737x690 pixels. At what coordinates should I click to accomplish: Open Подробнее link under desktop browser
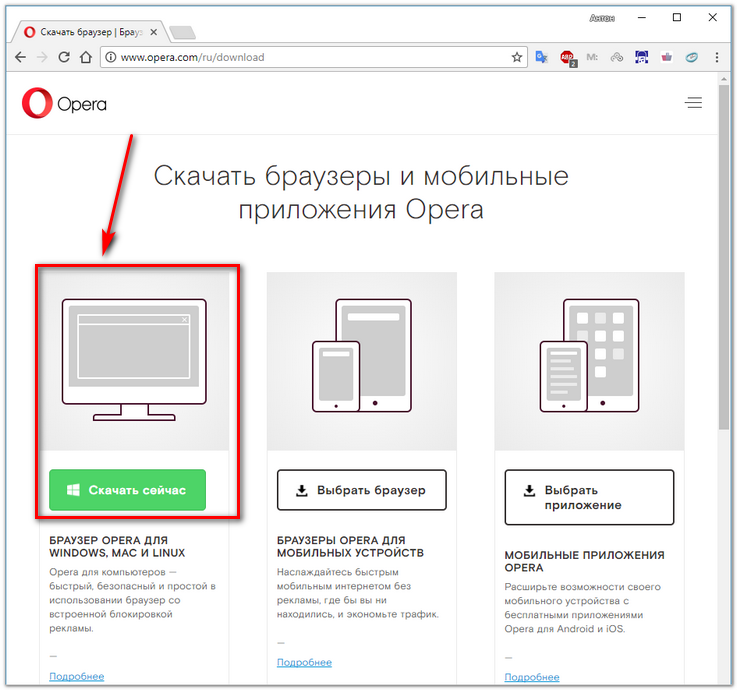[77, 676]
